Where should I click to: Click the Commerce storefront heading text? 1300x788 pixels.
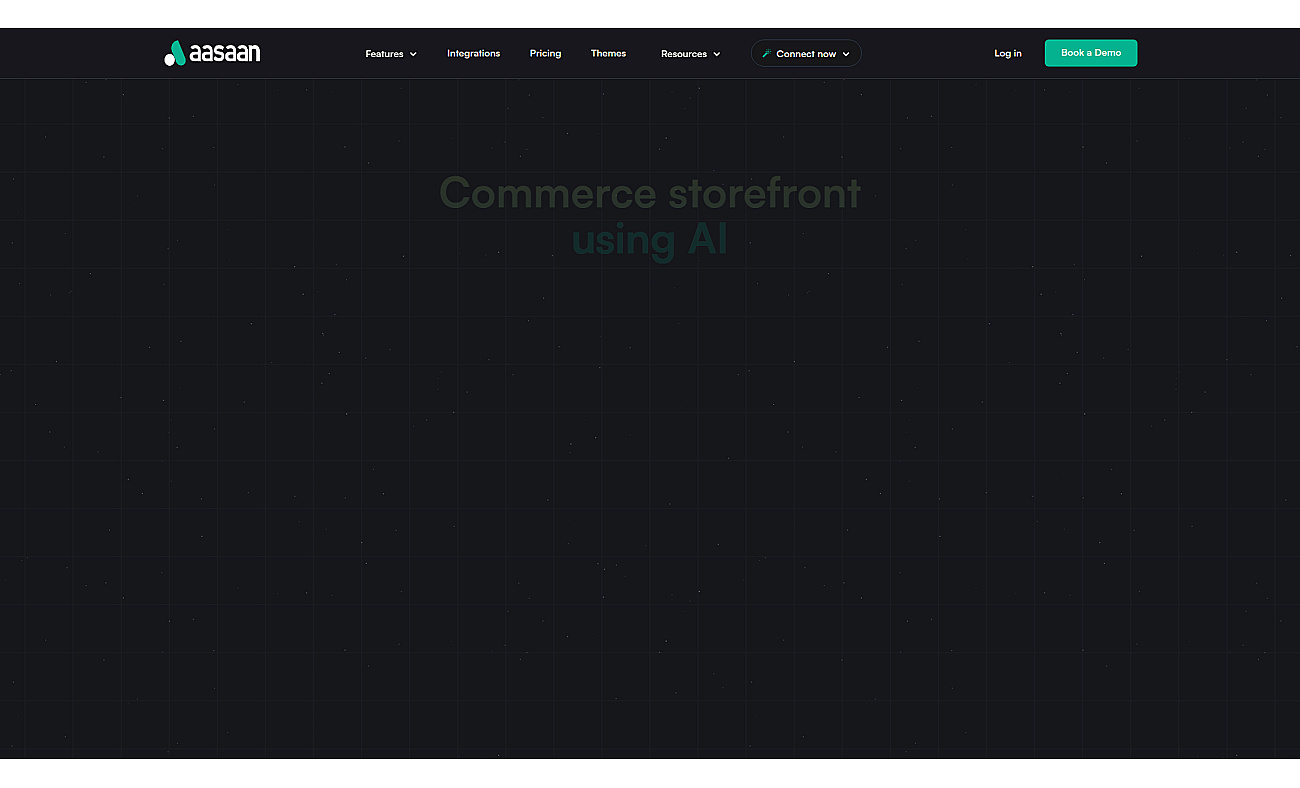coord(650,192)
